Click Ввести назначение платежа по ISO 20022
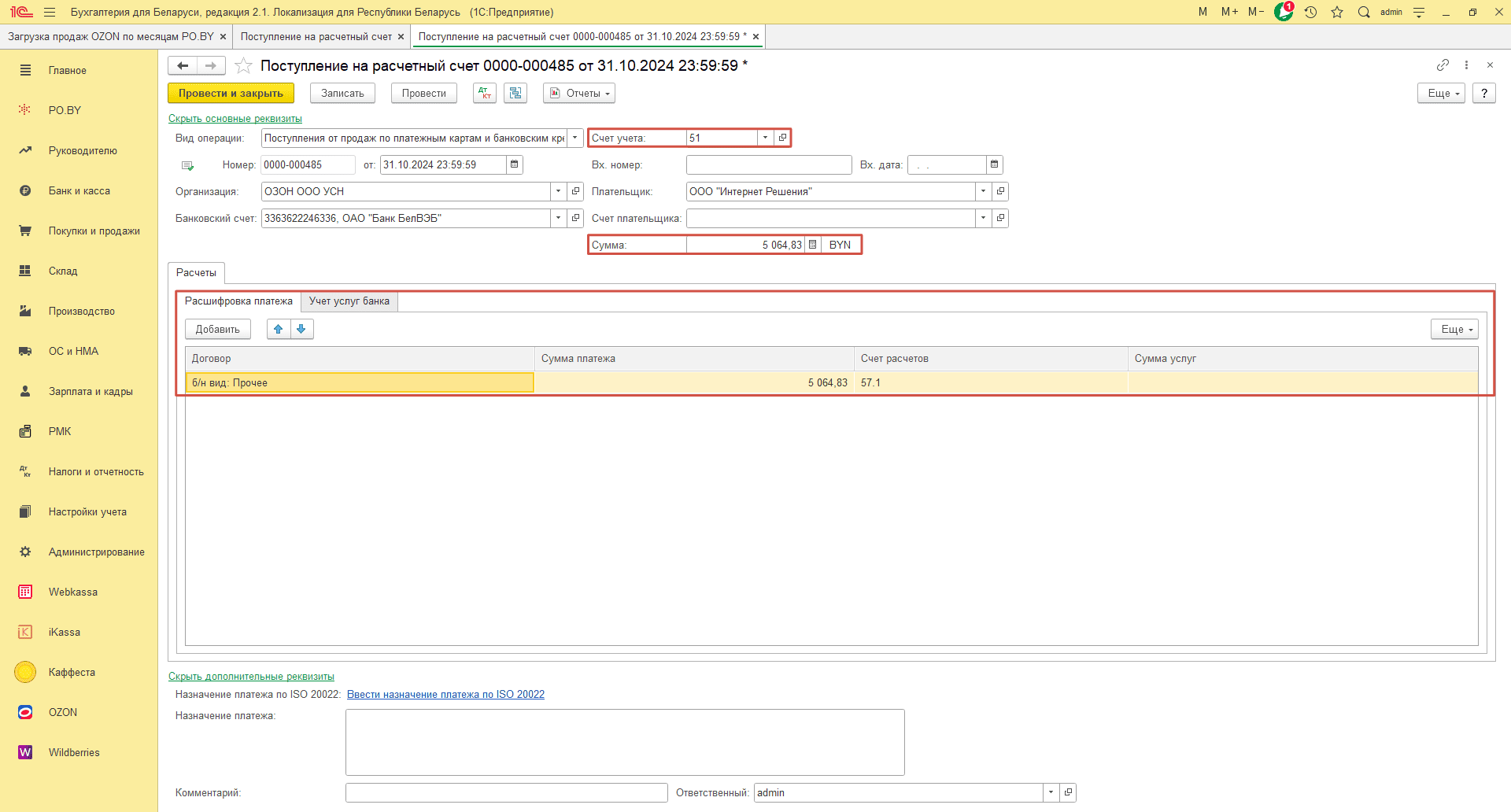Viewport: 1511px width, 812px height. [445, 694]
